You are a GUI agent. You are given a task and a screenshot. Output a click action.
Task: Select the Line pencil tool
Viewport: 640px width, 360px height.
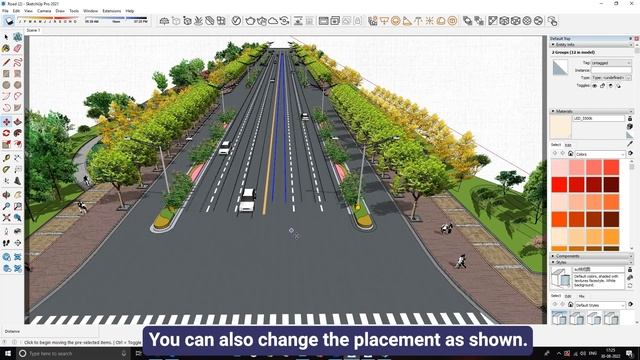(x=6, y=62)
